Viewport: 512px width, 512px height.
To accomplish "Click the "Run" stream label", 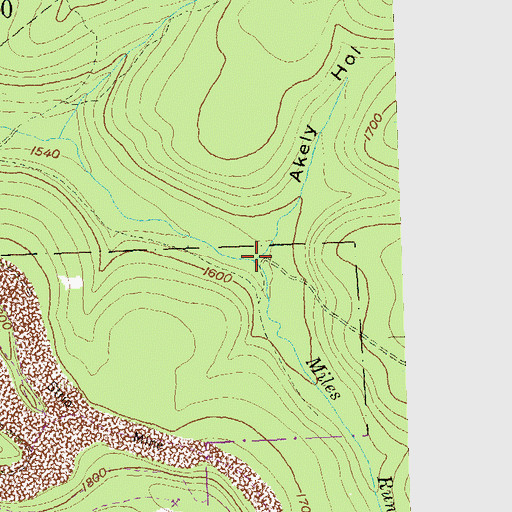I will (x=387, y=494).
